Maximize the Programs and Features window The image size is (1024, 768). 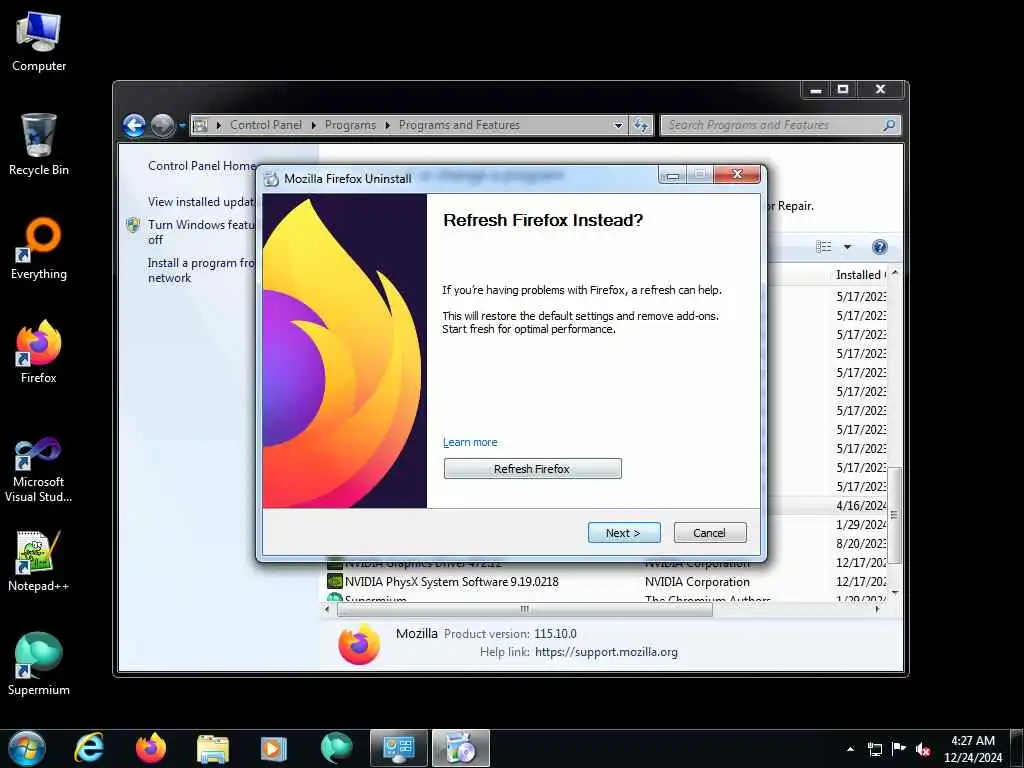pos(843,89)
